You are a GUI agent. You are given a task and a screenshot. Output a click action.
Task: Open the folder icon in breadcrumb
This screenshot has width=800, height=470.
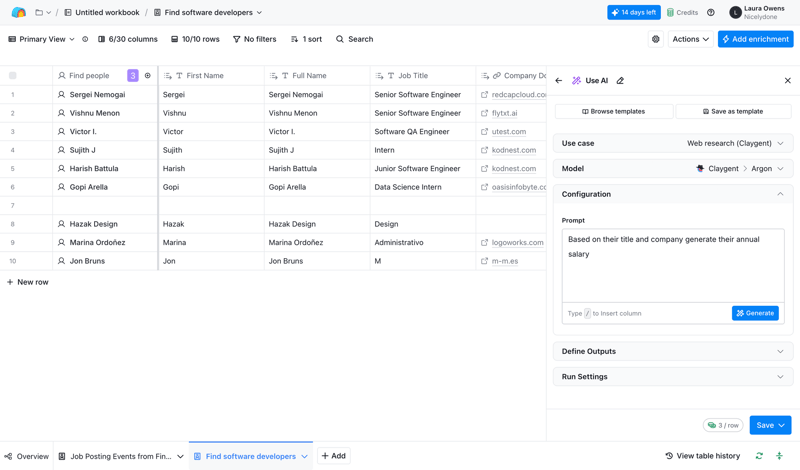pos(39,12)
